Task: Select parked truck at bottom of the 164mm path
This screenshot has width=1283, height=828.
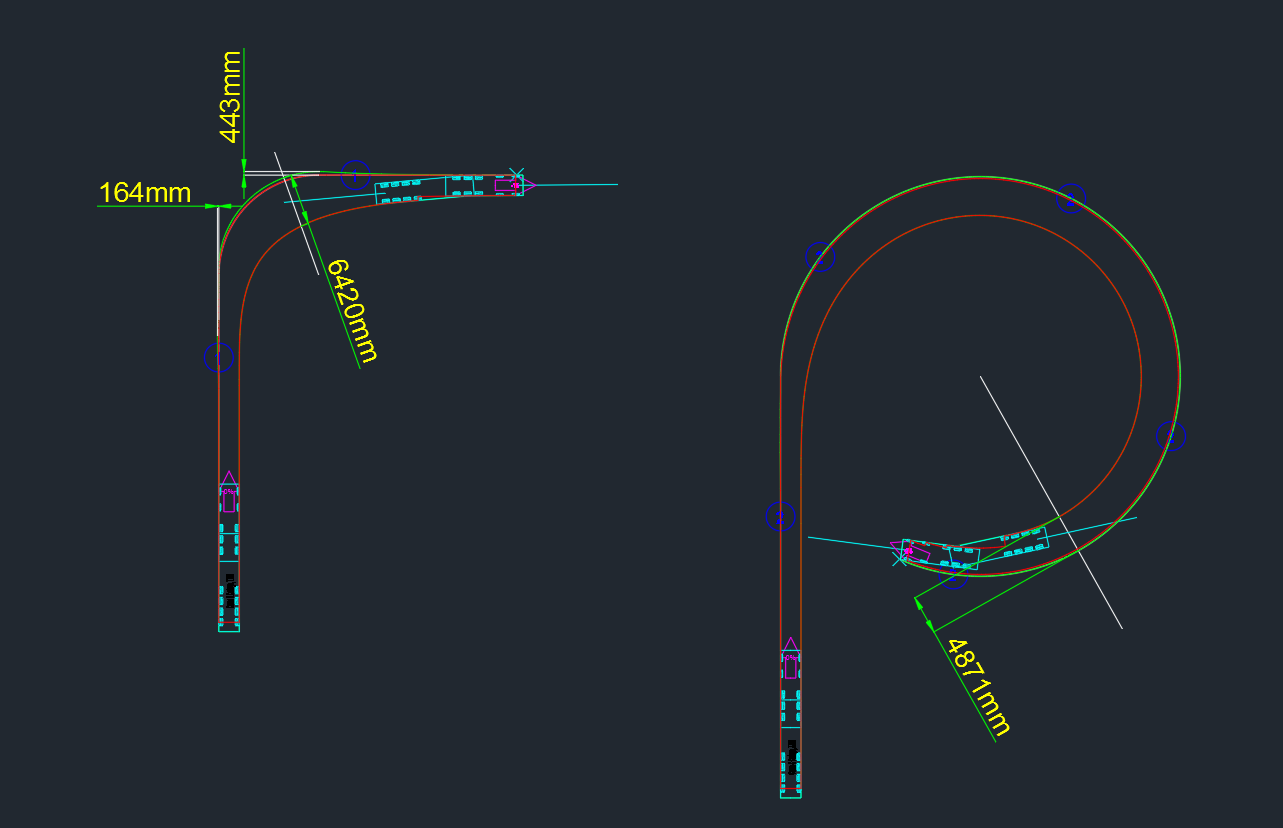Action: click(x=229, y=556)
